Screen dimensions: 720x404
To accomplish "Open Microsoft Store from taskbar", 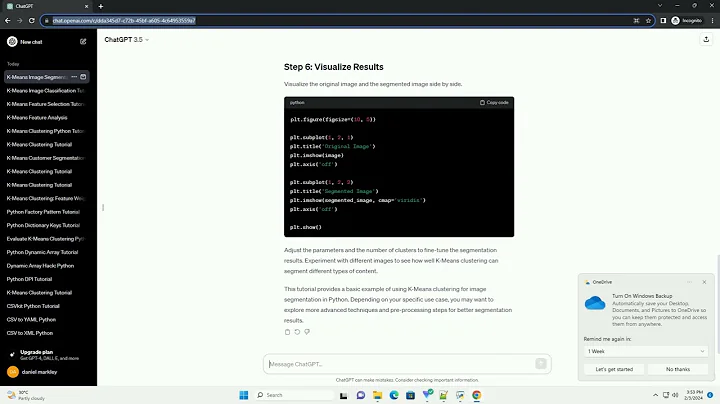I will 411,395.
